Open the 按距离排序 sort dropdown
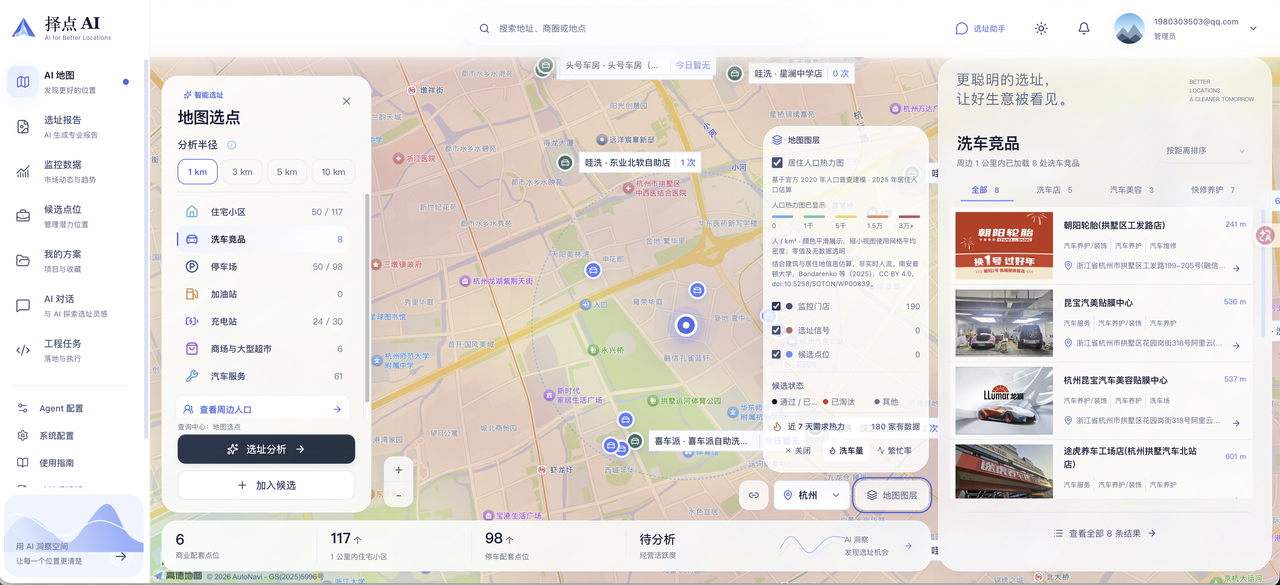Image resolution: width=1280 pixels, height=585 pixels. pos(1206,151)
